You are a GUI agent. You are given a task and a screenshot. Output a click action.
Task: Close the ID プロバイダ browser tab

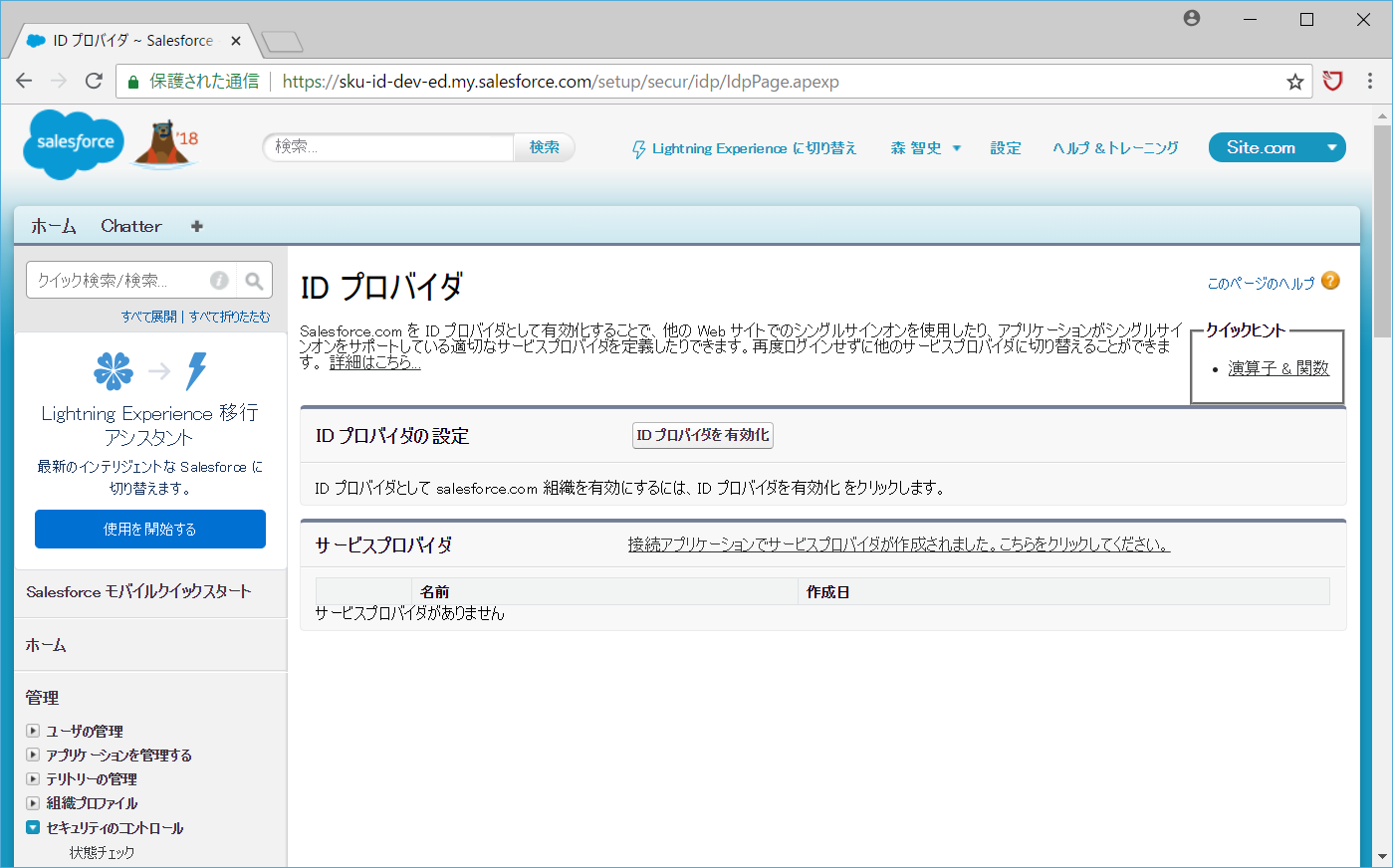pos(236,41)
